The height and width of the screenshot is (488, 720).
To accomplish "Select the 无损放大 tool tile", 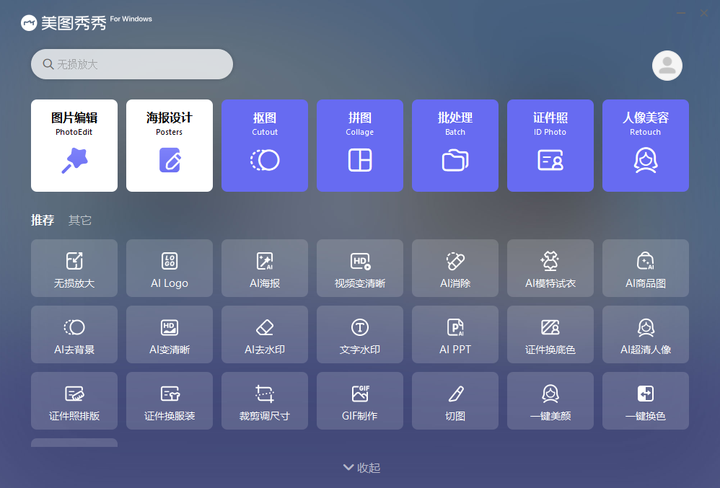I will (74, 268).
